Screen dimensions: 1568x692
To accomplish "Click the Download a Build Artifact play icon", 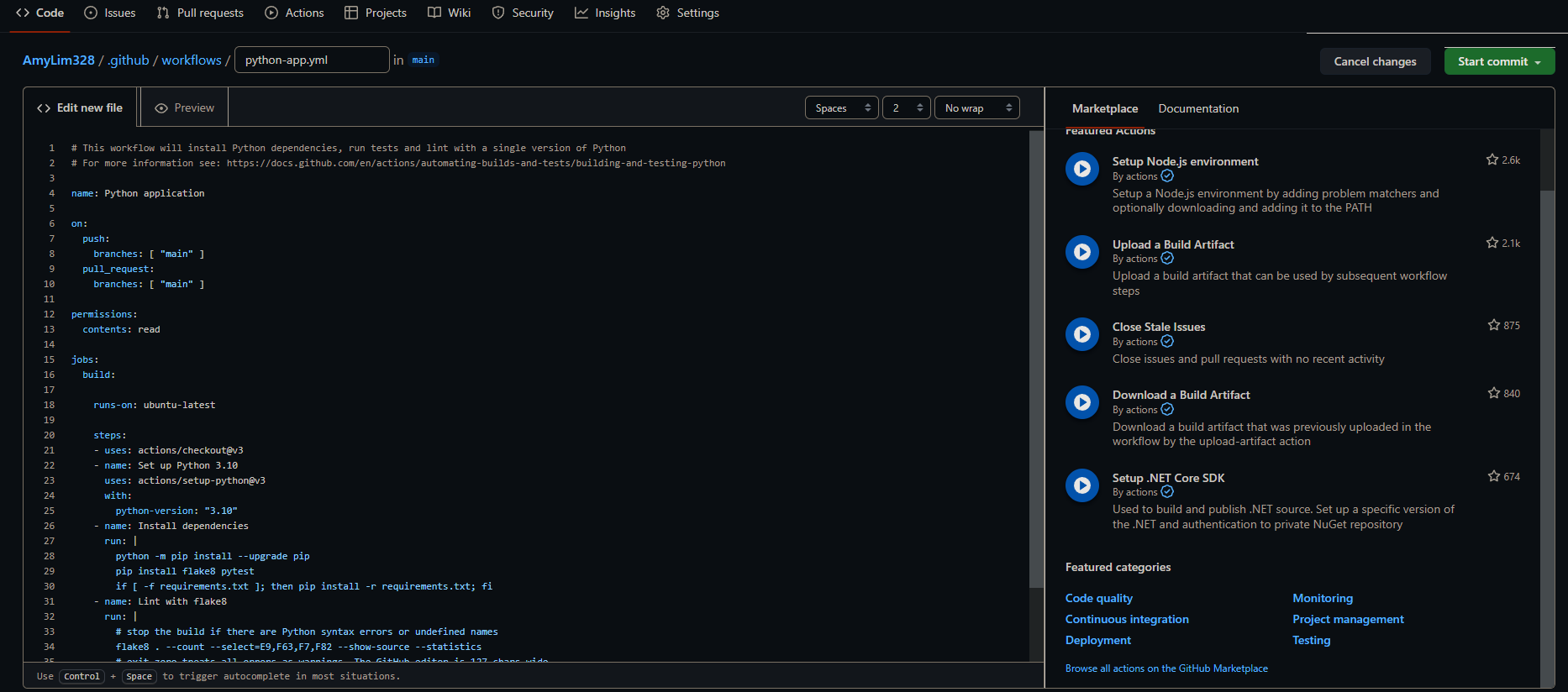I will [1082, 402].
